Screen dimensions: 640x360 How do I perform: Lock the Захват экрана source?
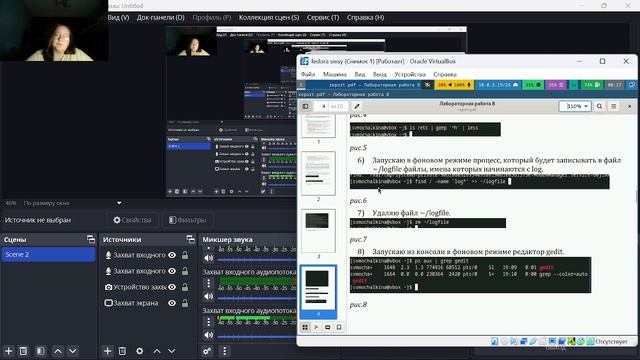185,303
